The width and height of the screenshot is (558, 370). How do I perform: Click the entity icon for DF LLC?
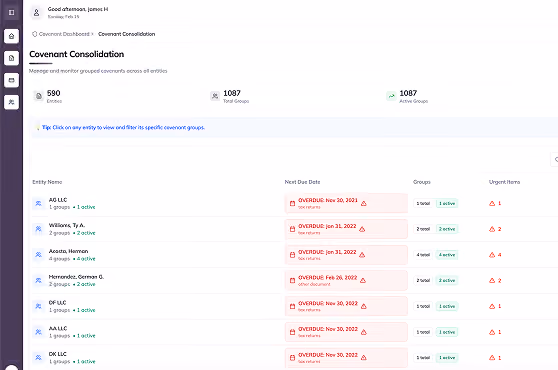pos(38,306)
